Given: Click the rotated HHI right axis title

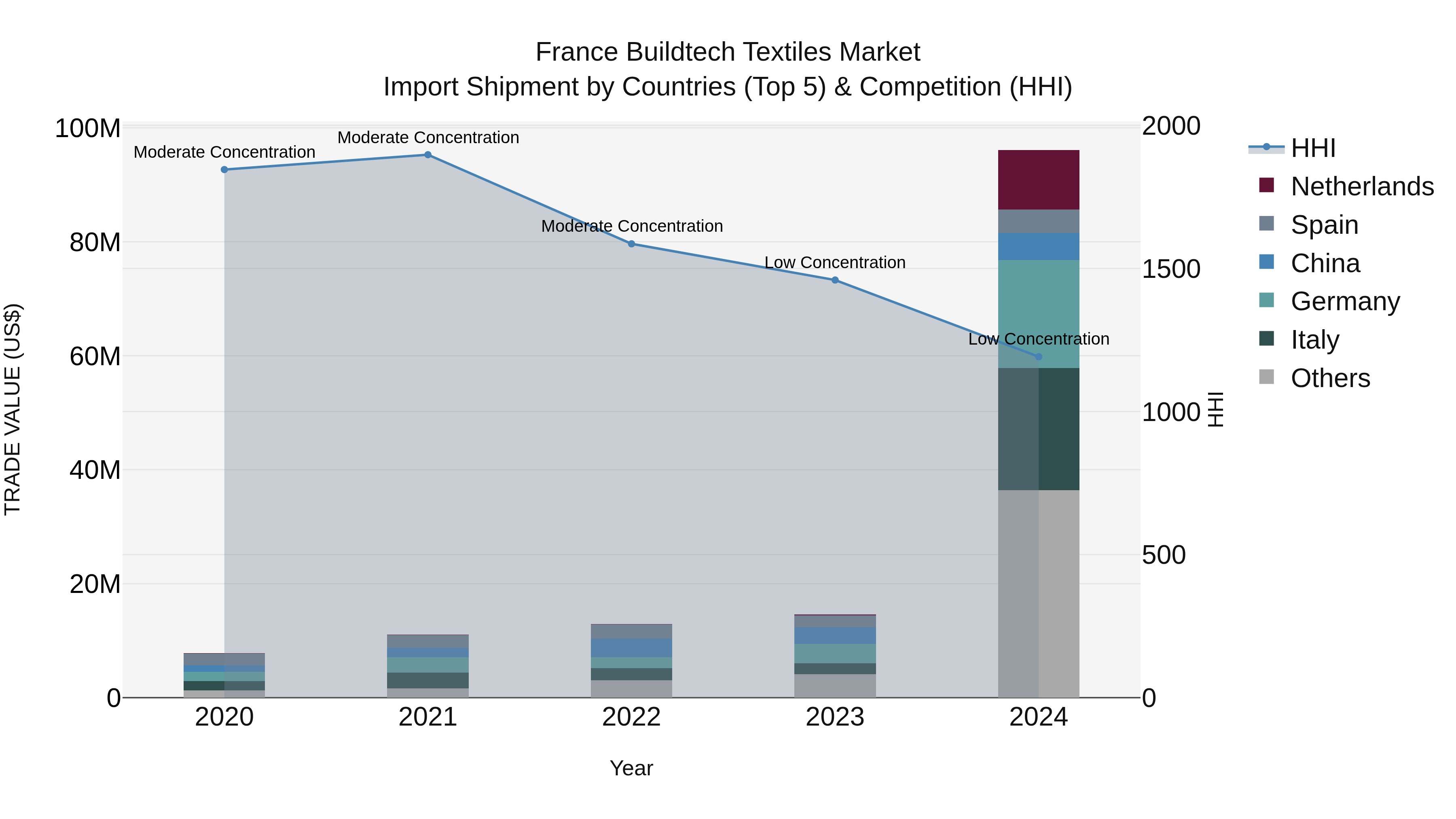Looking at the screenshot, I should 1216,409.
